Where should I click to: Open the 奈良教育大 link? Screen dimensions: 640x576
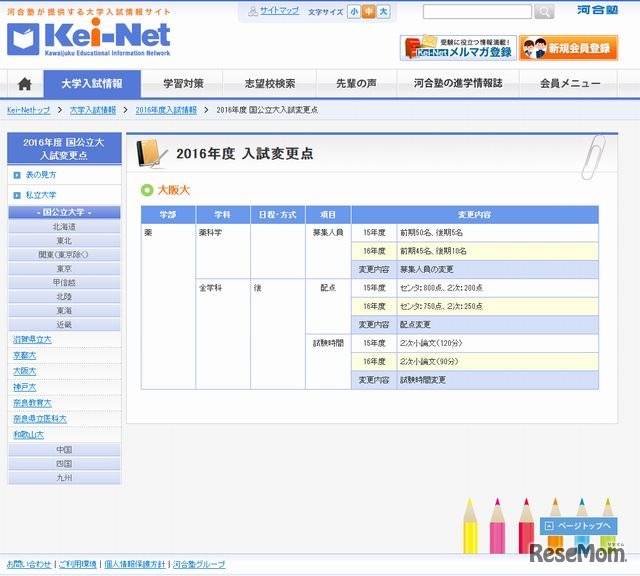click(32, 403)
